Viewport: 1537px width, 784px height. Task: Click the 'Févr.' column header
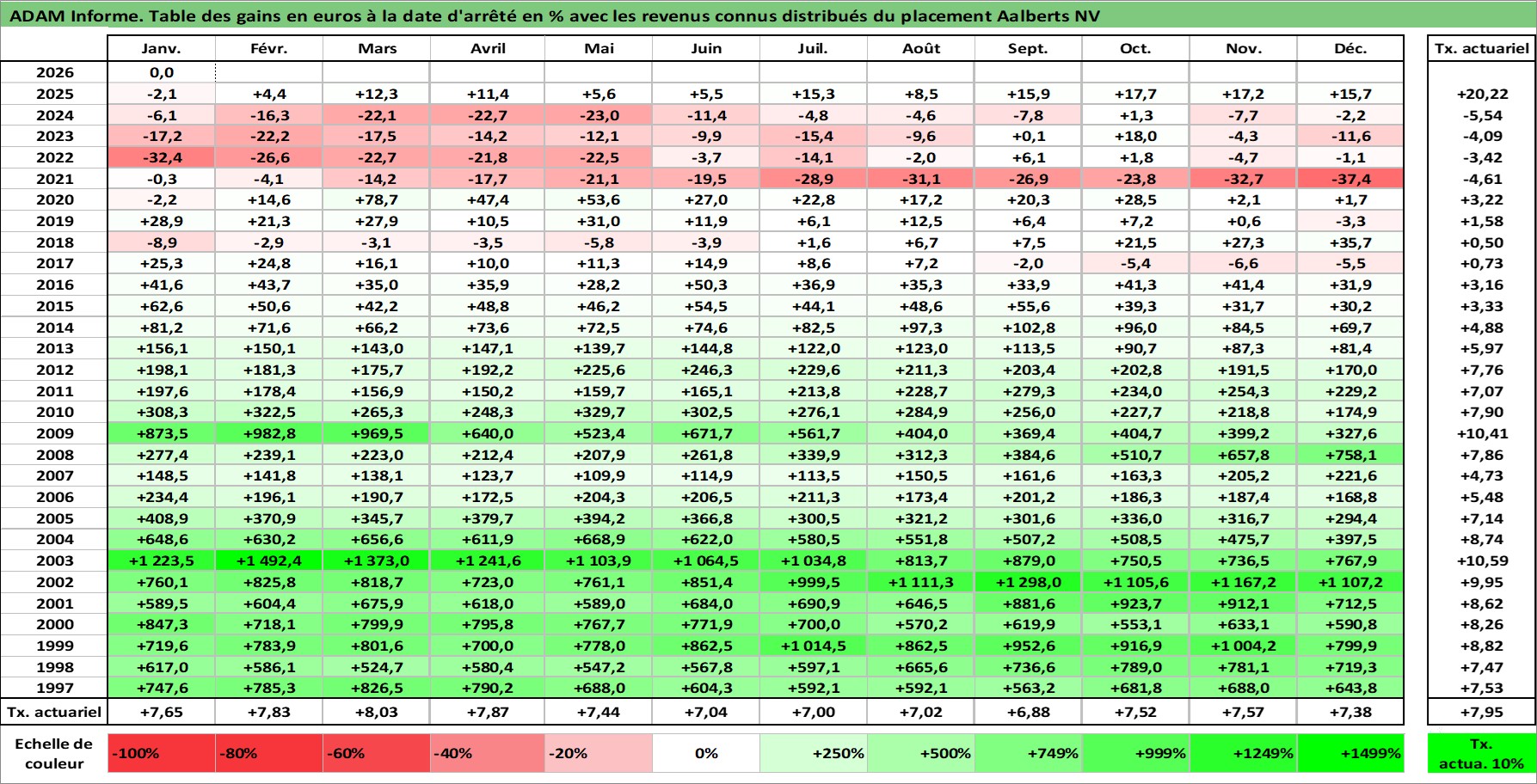click(x=269, y=48)
